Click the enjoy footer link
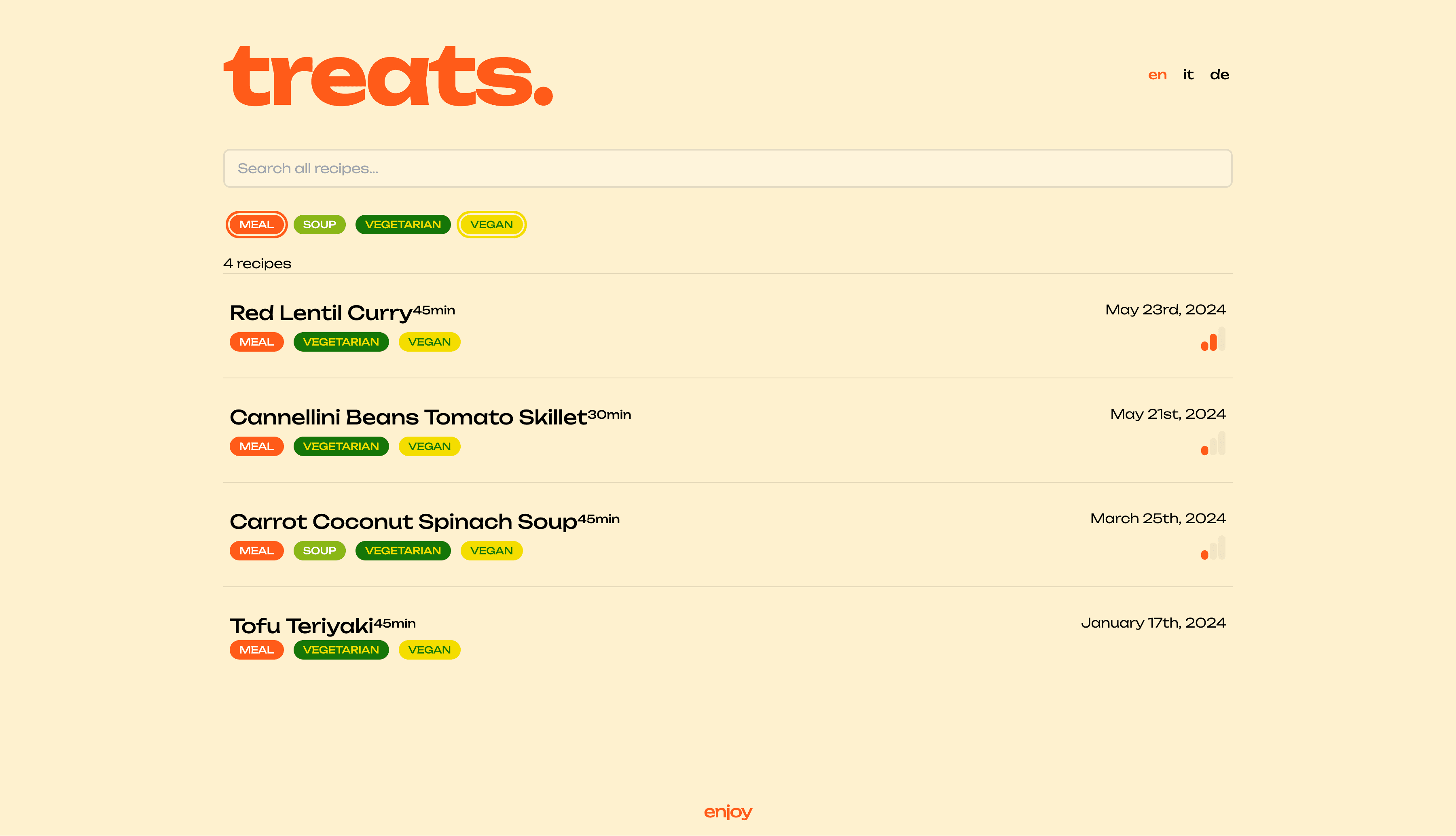 [x=728, y=812]
